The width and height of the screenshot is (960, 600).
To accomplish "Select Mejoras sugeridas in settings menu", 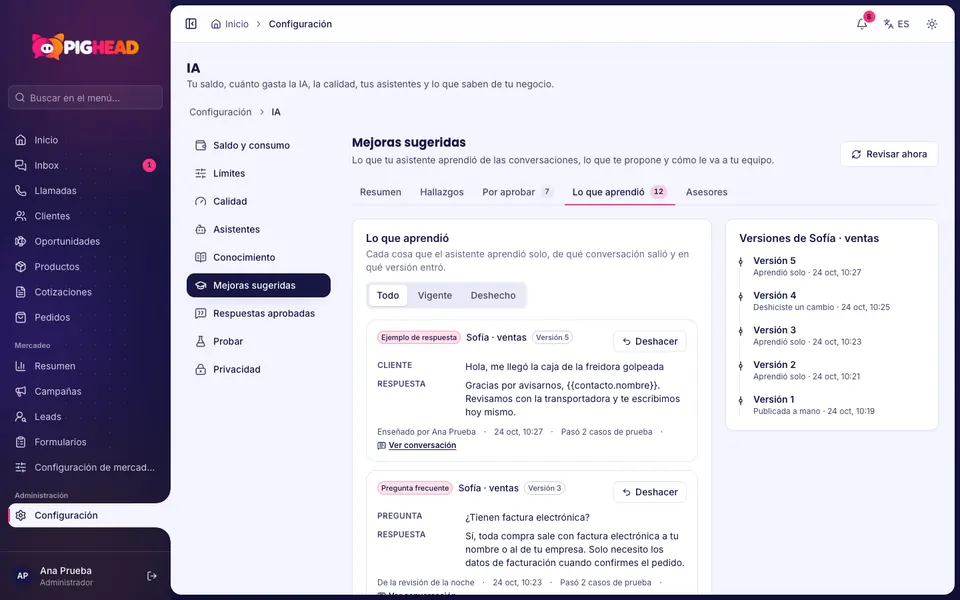I will 258,285.
